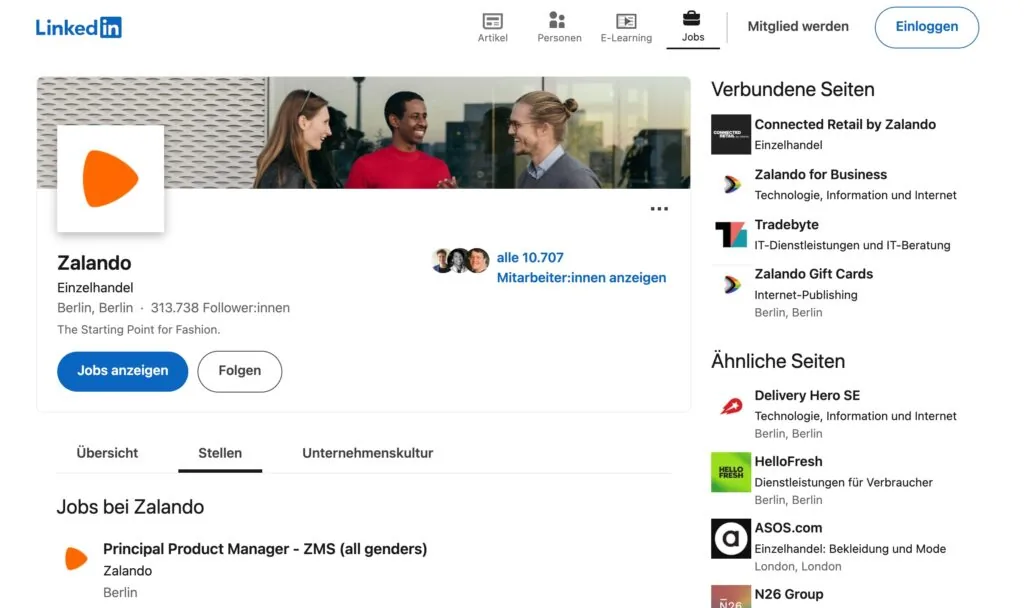Open ASOS.com page link

coord(788,528)
